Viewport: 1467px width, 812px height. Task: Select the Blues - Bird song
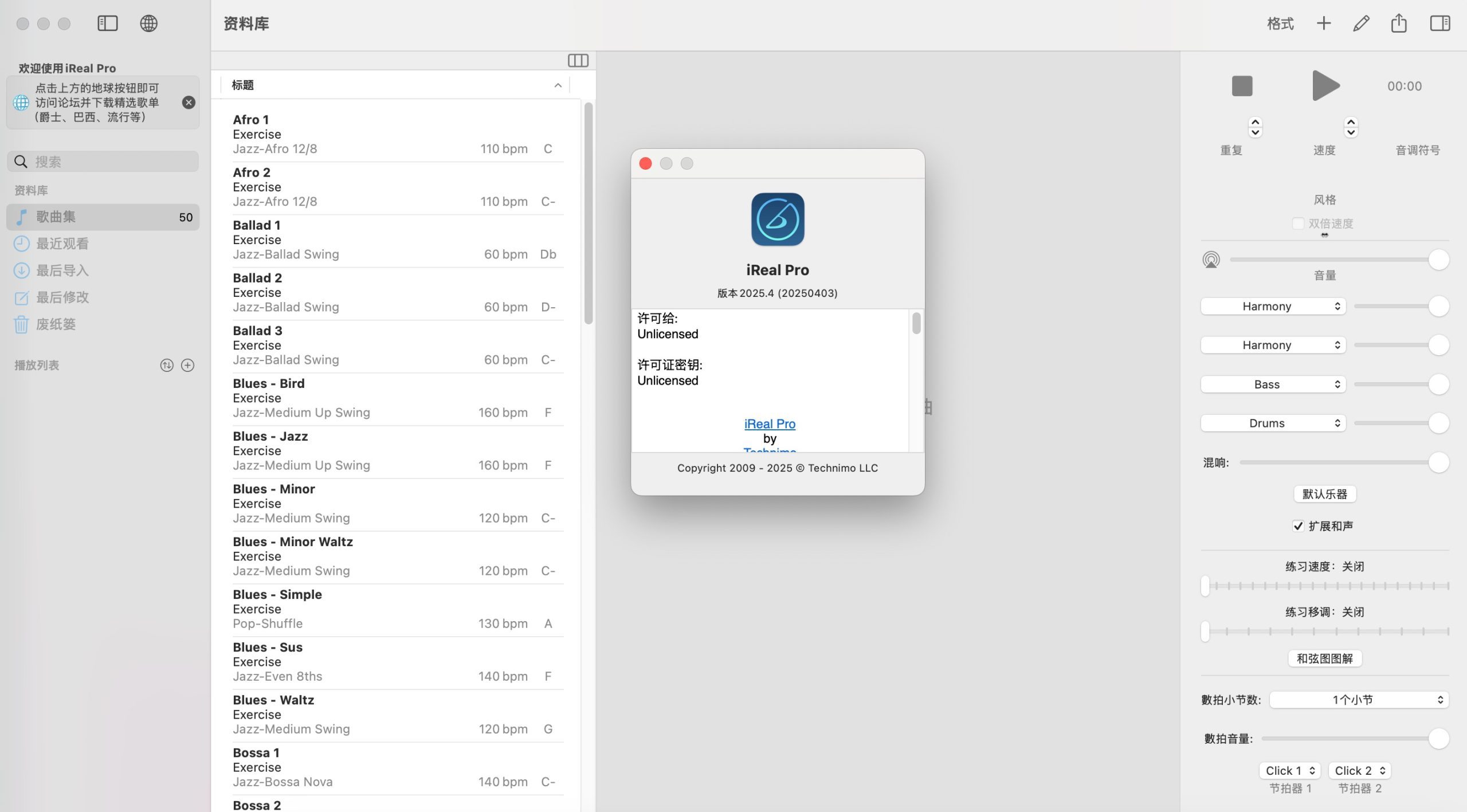(x=398, y=398)
